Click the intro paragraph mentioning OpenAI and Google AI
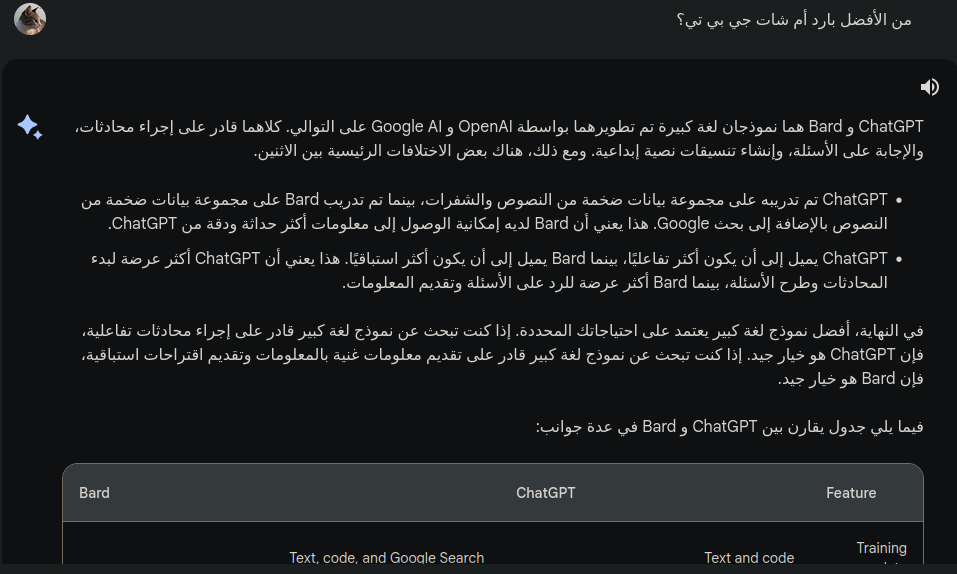 point(500,127)
